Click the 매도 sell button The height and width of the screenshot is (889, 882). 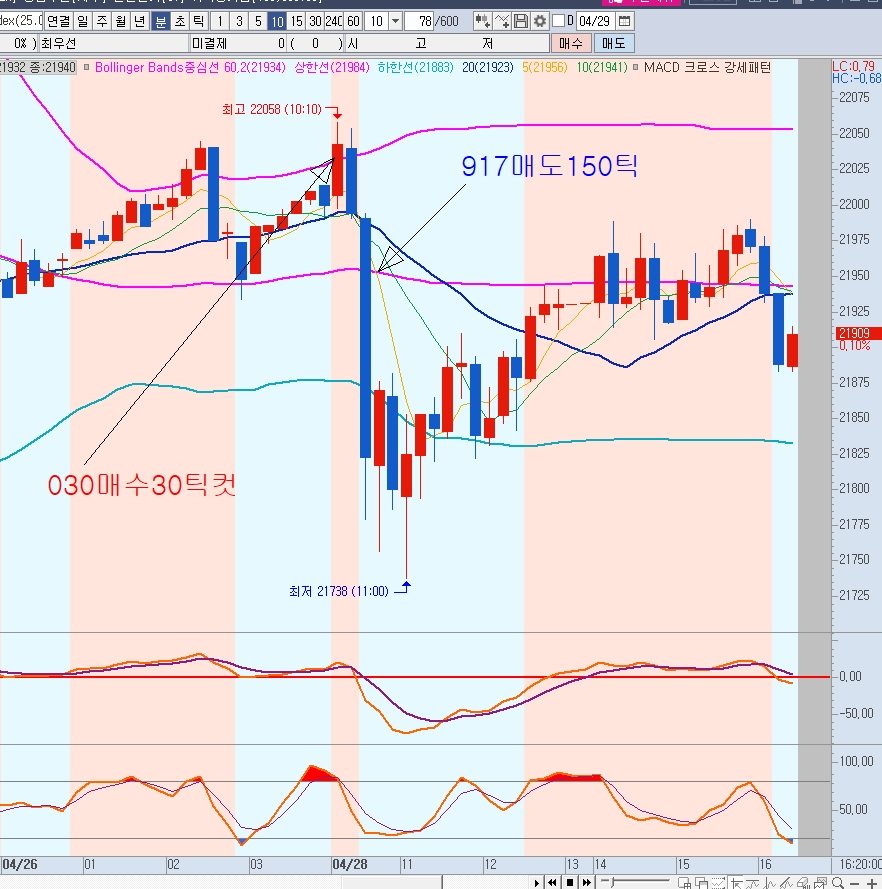(613, 43)
